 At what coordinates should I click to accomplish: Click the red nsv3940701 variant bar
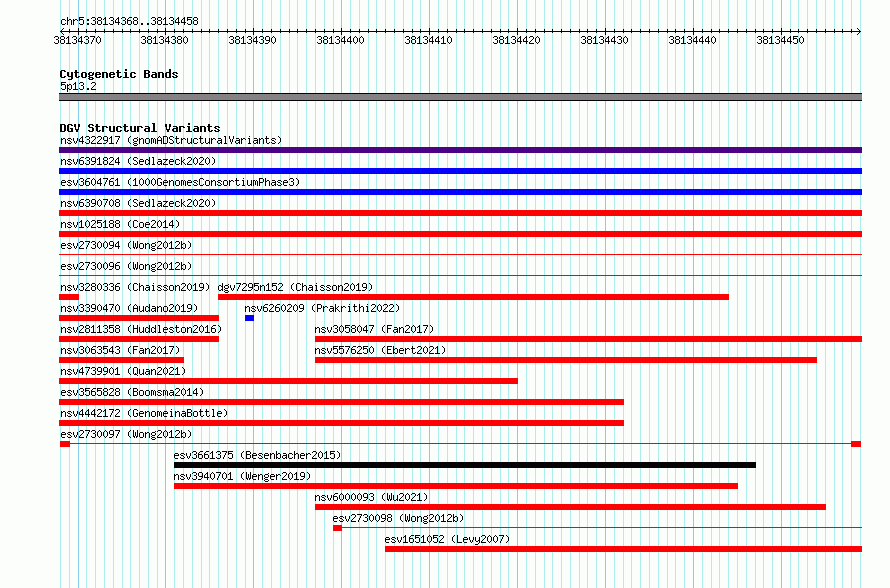(x=456, y=486)
